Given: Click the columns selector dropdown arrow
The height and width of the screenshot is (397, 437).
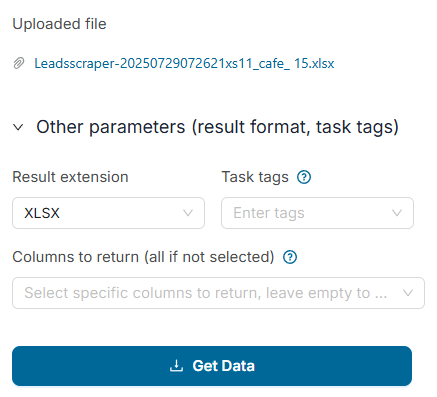Looking at the screenshot, I should tap(408, 293).
